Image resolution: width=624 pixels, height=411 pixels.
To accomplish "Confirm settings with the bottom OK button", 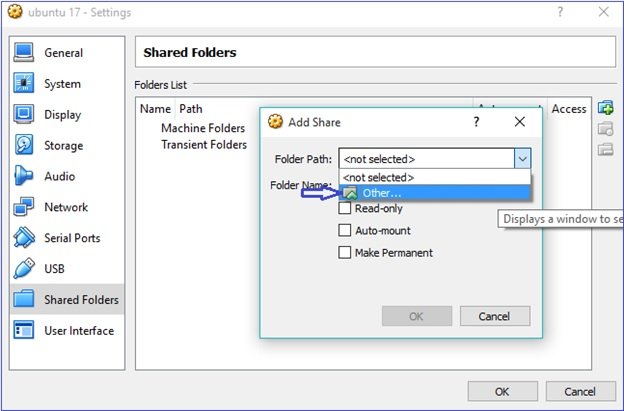I will (503, 392).
